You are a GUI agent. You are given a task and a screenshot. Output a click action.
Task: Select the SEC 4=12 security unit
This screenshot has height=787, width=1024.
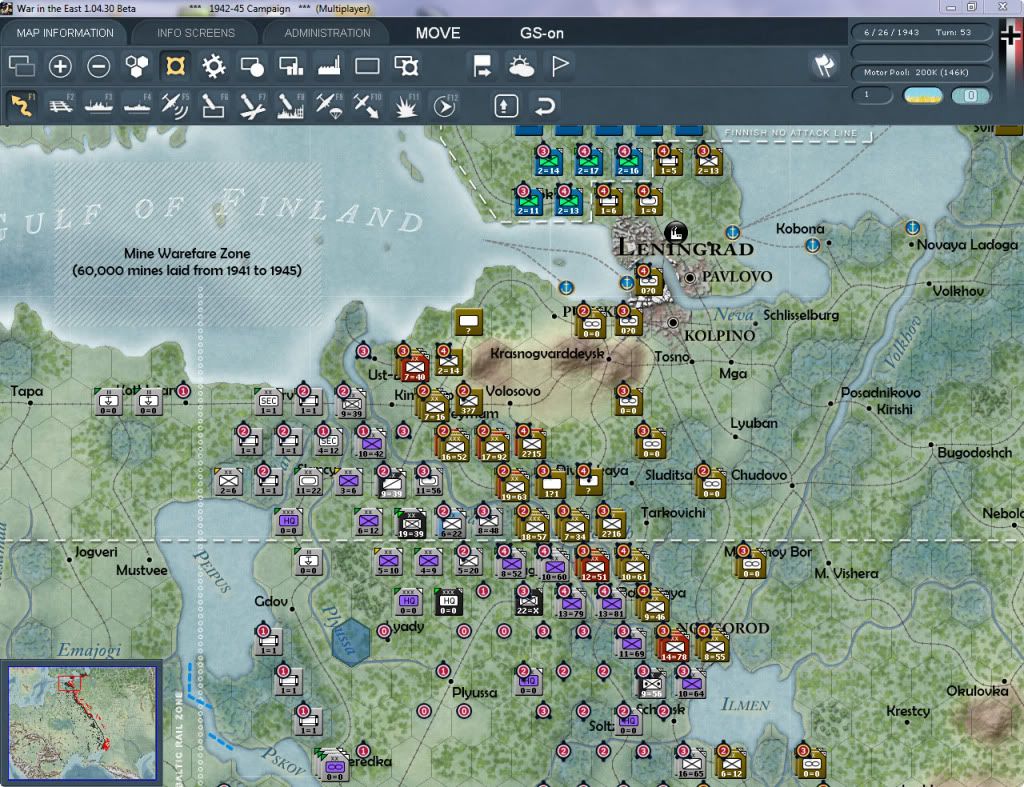coord(328,442)
